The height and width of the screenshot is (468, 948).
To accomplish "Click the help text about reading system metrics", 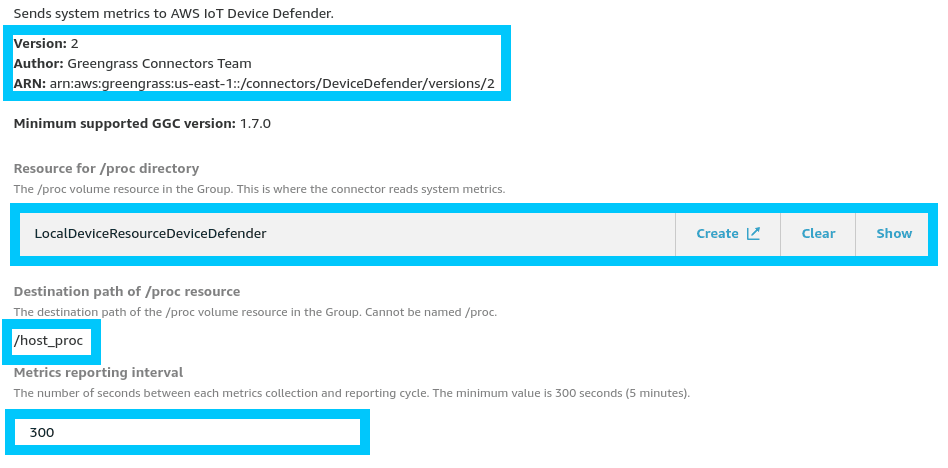I will coord(259,189).
